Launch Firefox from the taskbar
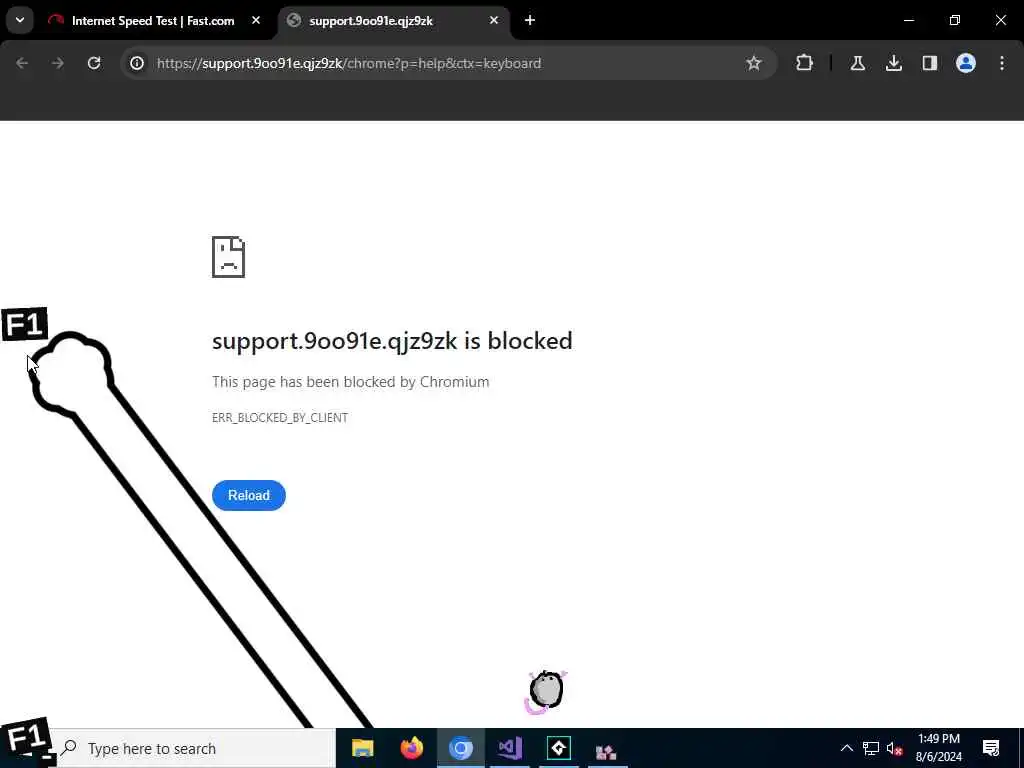 pyautogui.click(x=411, y=748)
